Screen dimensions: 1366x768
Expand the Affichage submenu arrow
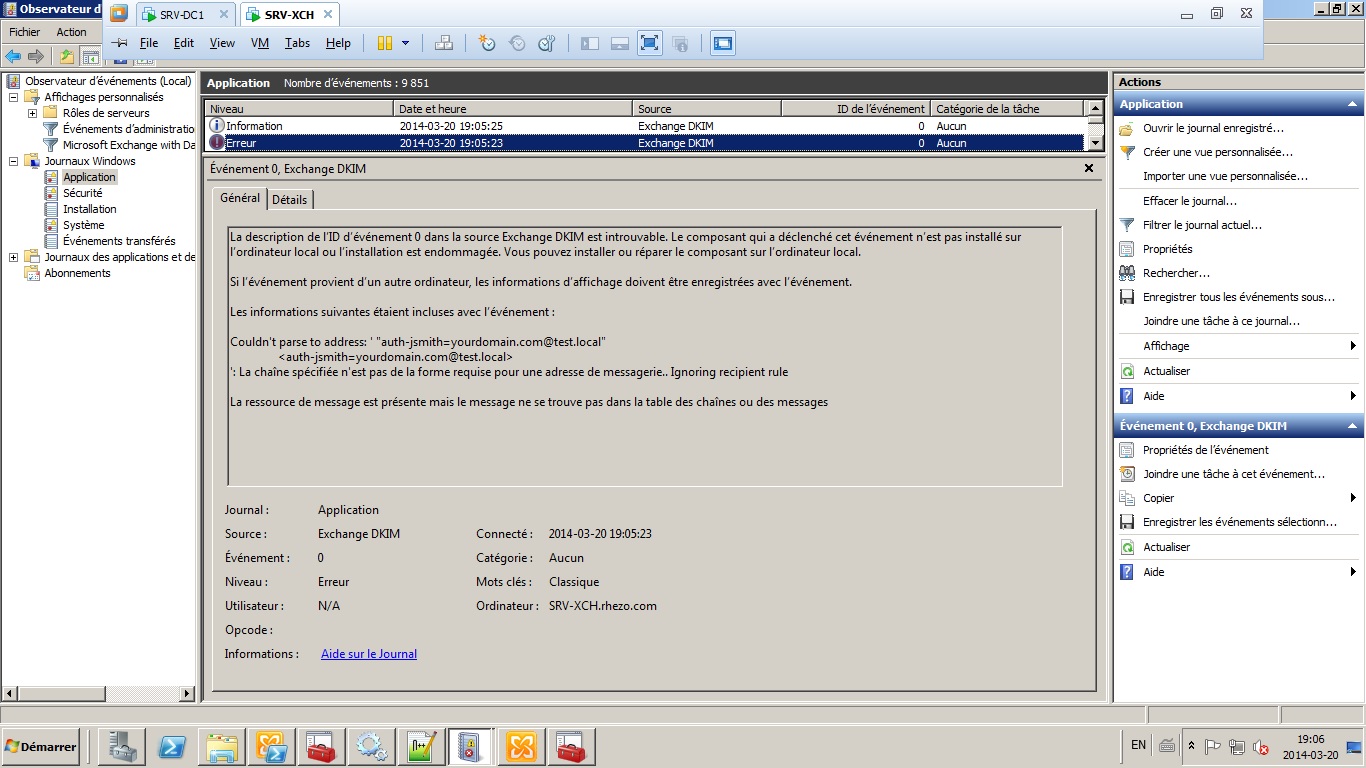tap(1353, 346)
